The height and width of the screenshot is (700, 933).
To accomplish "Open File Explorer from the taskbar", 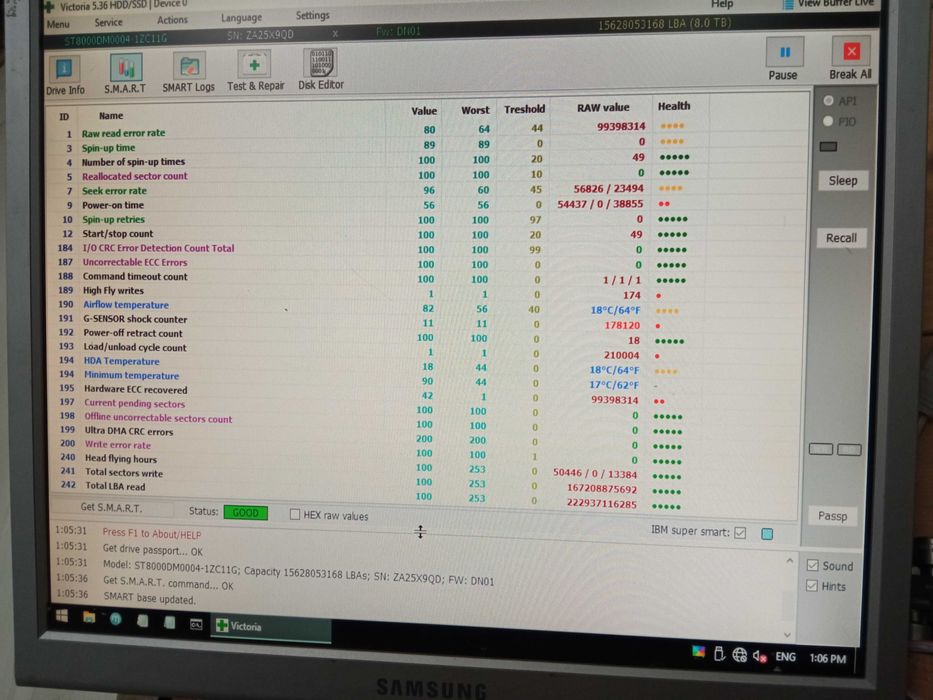I will (89, 617).
